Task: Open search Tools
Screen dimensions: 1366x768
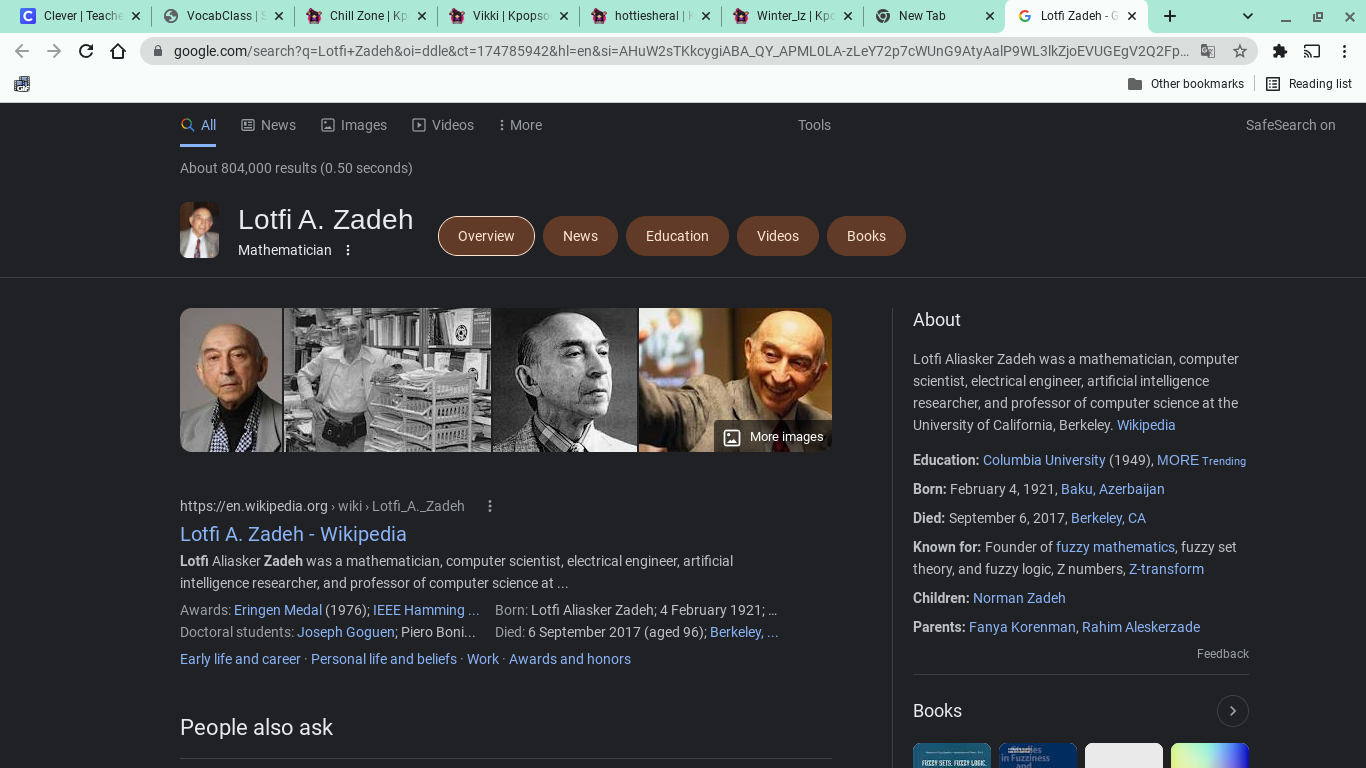Action: pyautogui.click(x=814, y=125)
